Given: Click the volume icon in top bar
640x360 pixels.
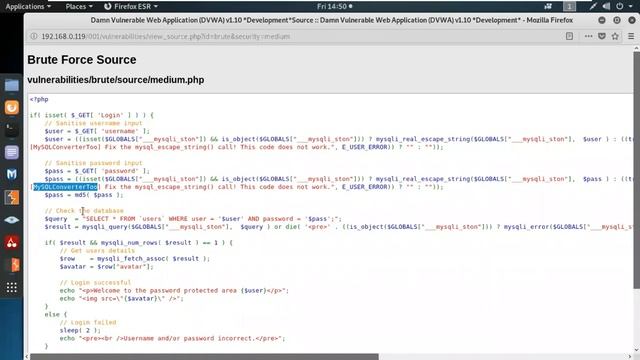Looking at the screenshot, I should 607,7.
